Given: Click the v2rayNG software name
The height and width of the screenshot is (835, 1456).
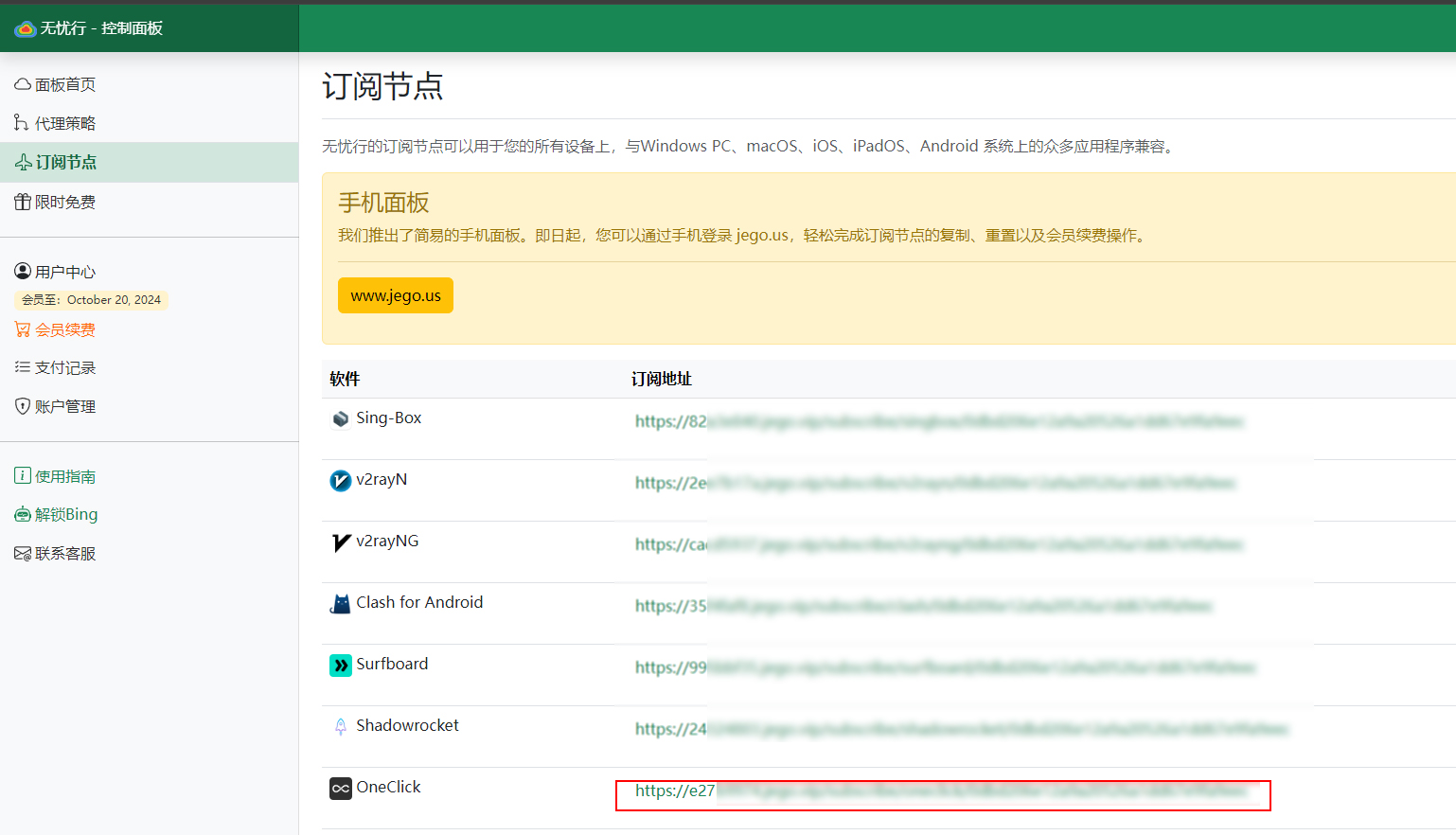Looking at the screenshot, I should 387,541.
